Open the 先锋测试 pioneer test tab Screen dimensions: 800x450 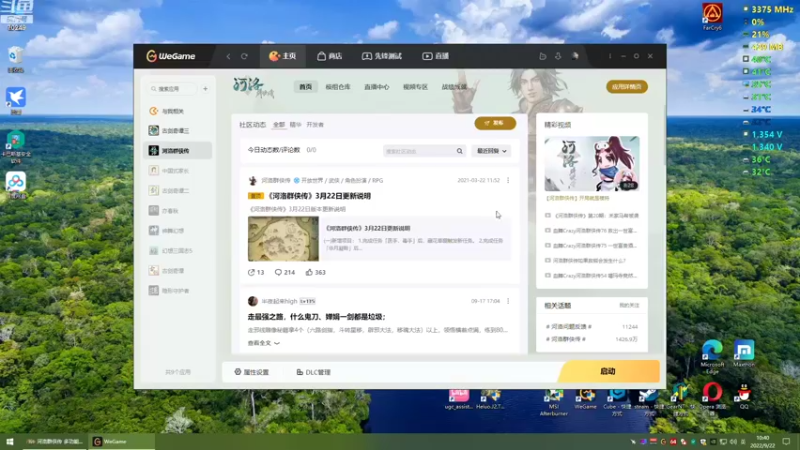point(382,56)
